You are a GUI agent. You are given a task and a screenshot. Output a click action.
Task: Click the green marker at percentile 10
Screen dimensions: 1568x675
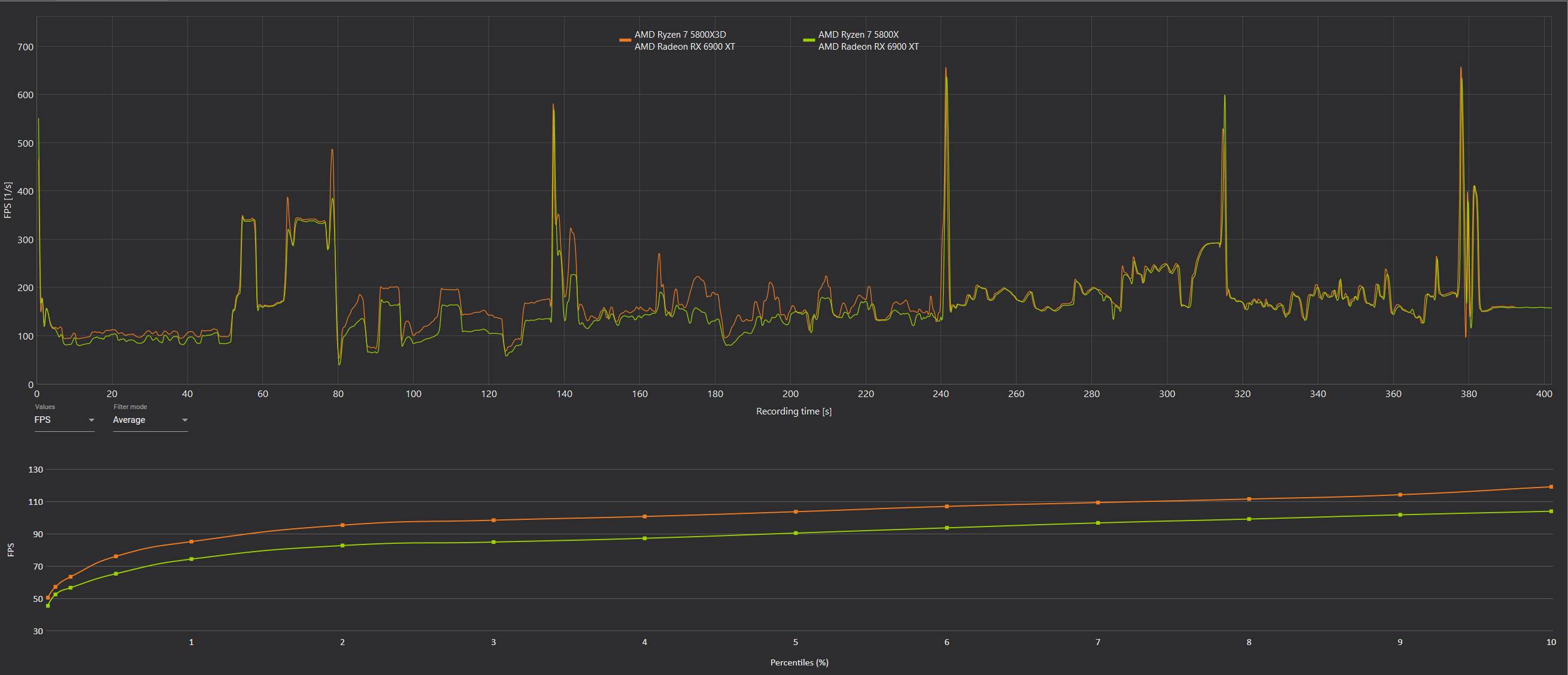1551,511
